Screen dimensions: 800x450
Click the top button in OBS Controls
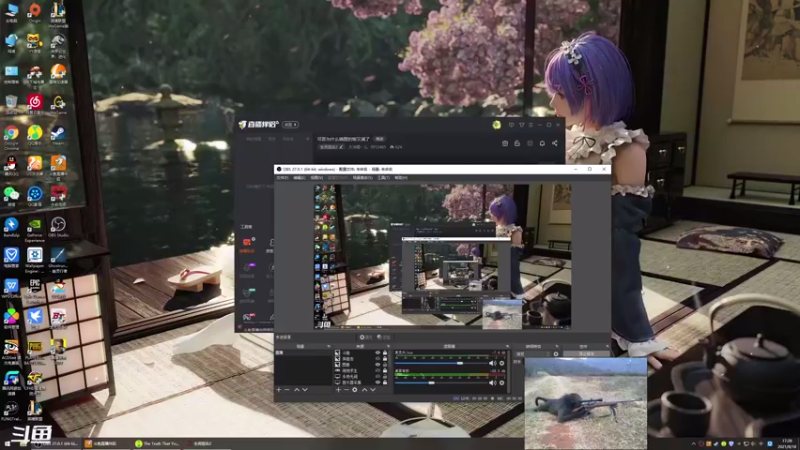(x=587, y=354)
